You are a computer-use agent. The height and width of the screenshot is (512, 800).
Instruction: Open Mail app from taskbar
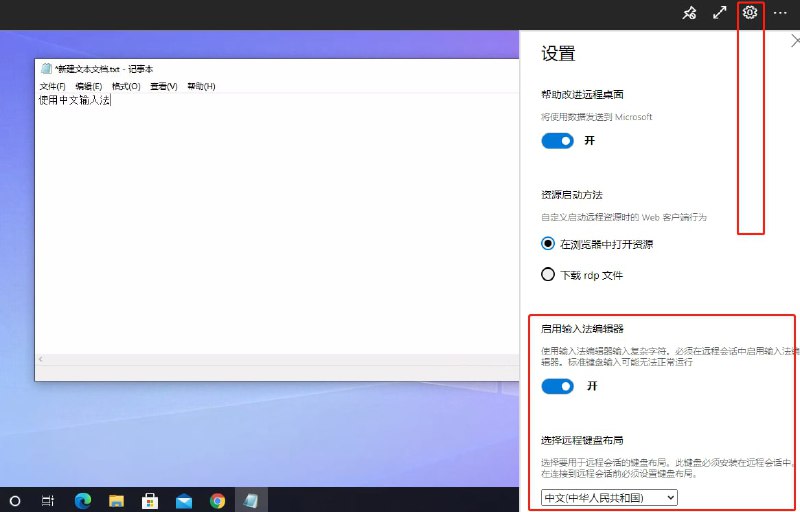point(184,501)
